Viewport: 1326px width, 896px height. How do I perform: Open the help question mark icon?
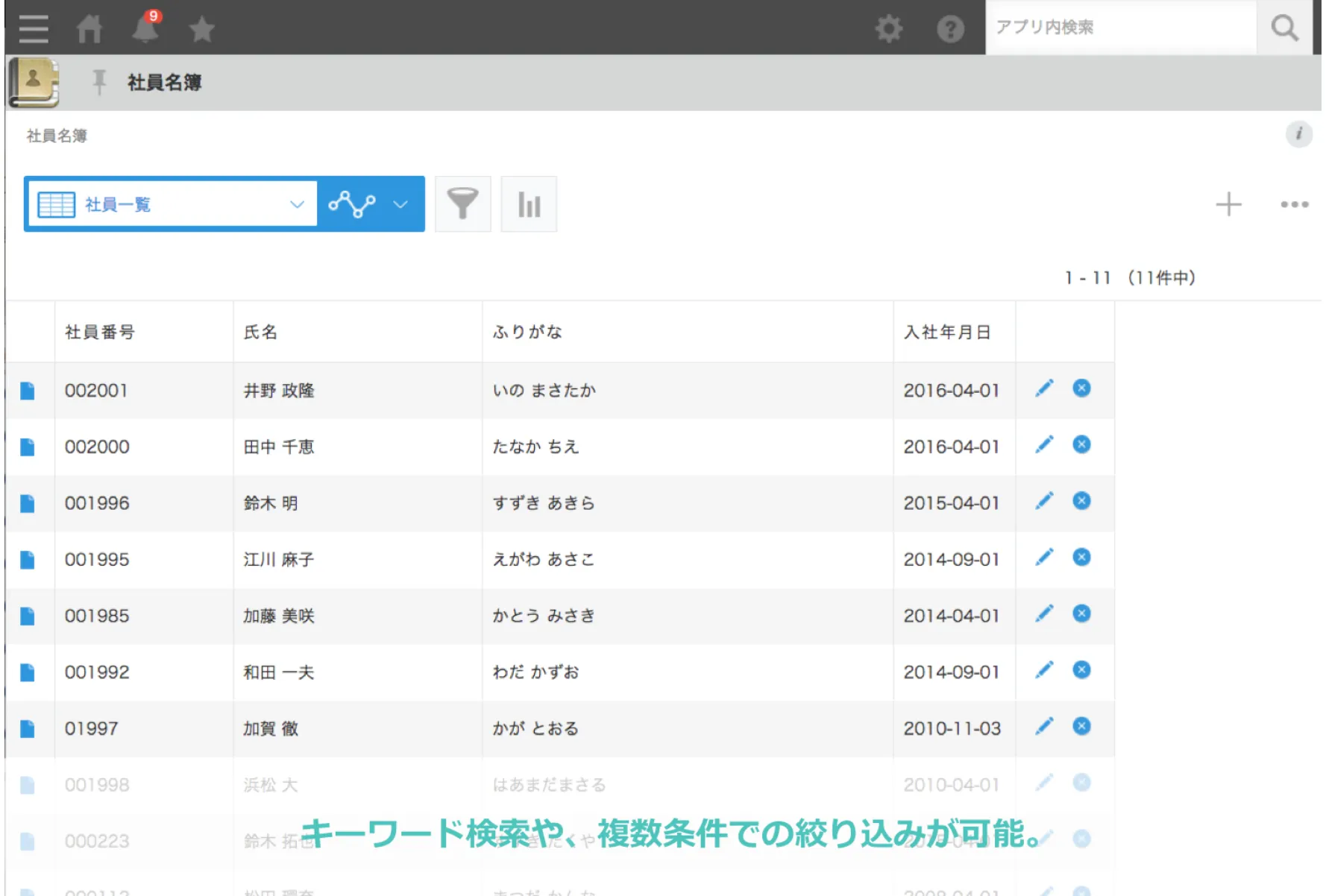pyautogui.click(x=950, y=29)
